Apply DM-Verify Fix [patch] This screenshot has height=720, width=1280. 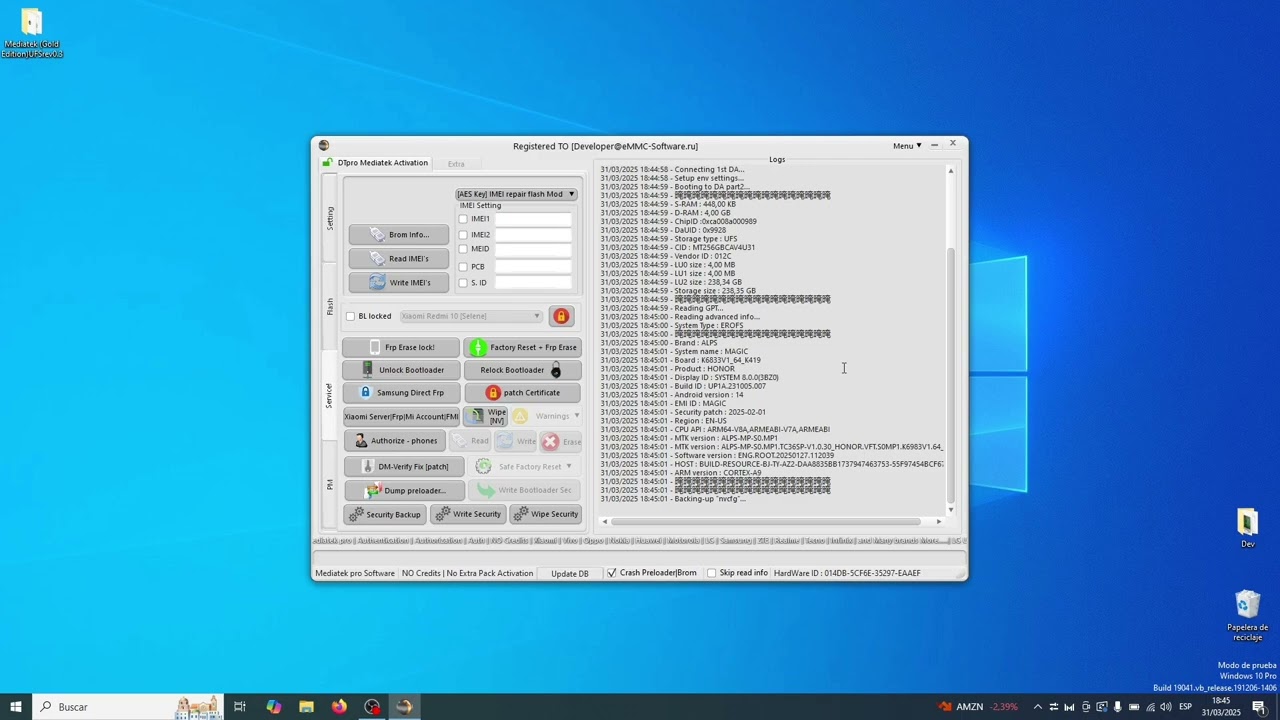(404, 466)
